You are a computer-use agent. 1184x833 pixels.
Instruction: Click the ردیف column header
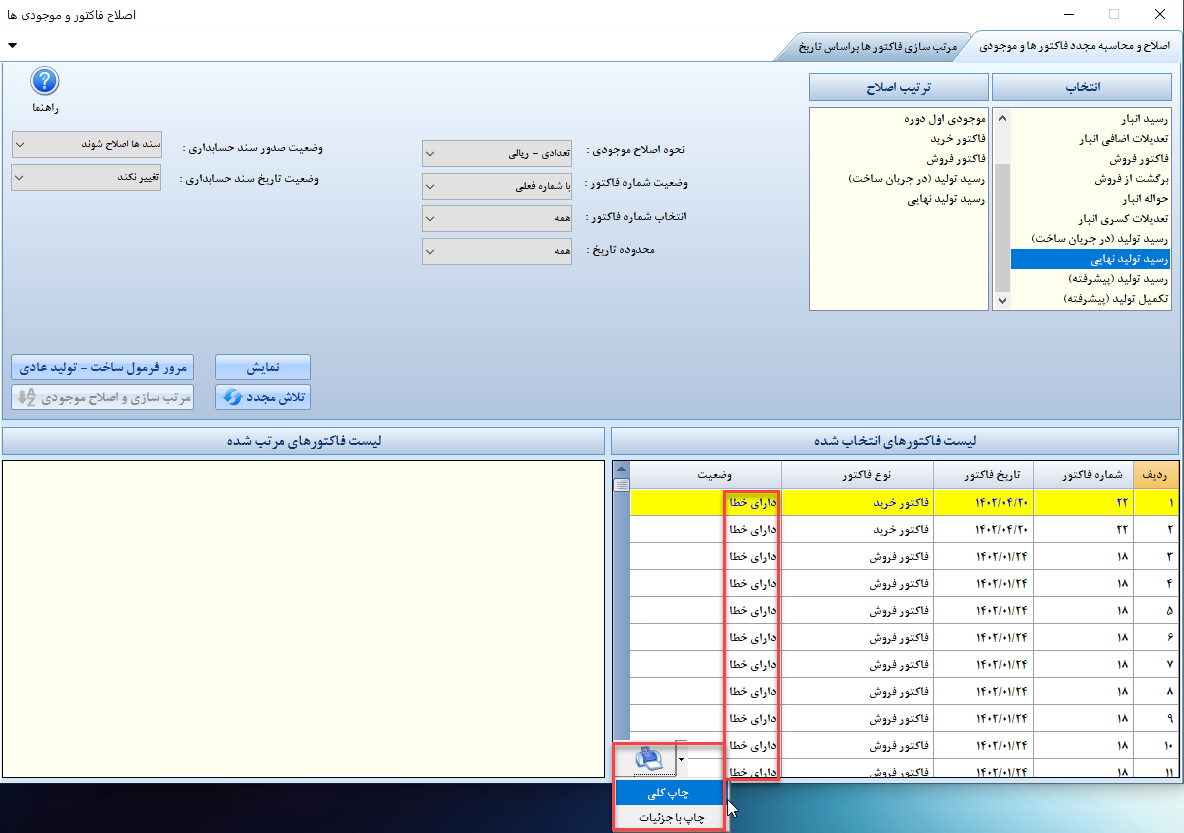point(1155,475)
